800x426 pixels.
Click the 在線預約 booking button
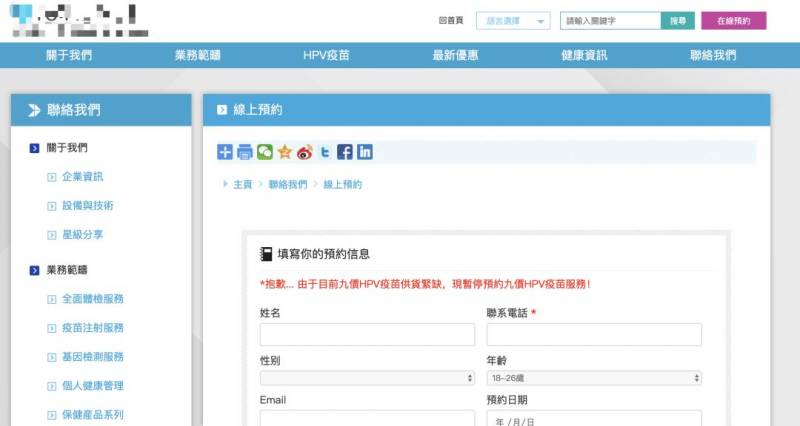(x=734, y=20)
